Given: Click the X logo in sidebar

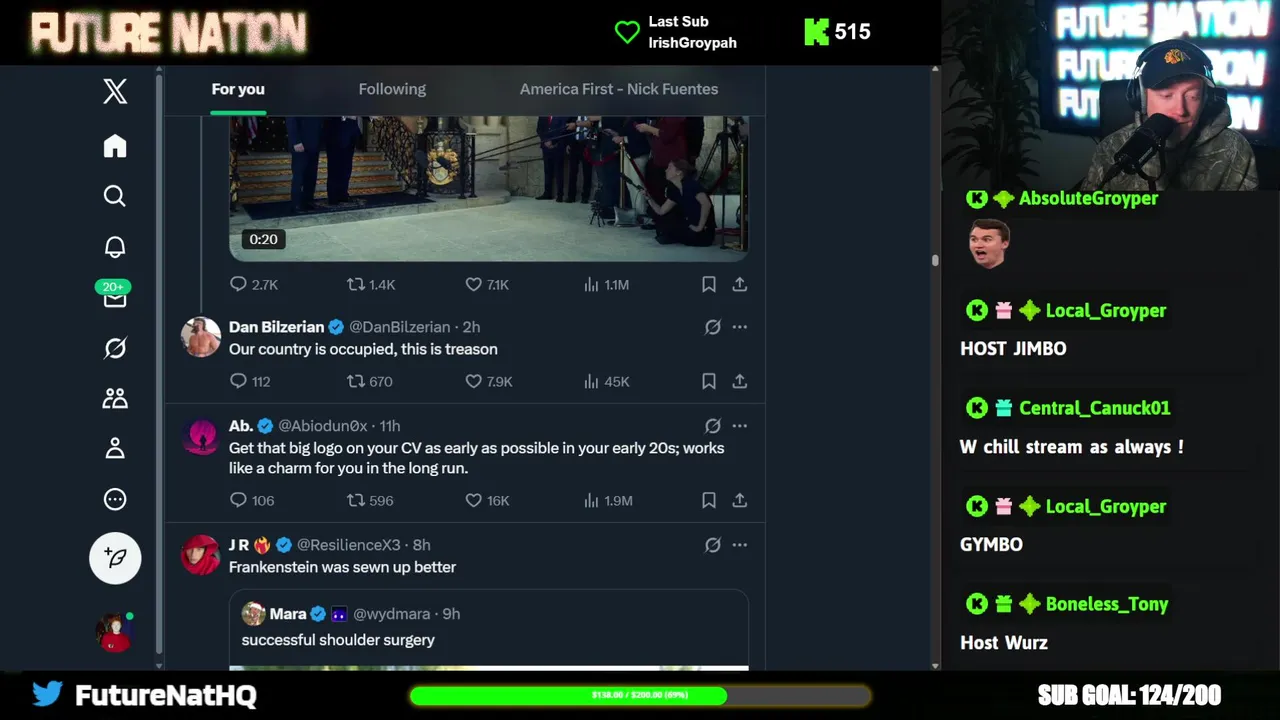Looking at the screenshot, I should tap(115, 91).
